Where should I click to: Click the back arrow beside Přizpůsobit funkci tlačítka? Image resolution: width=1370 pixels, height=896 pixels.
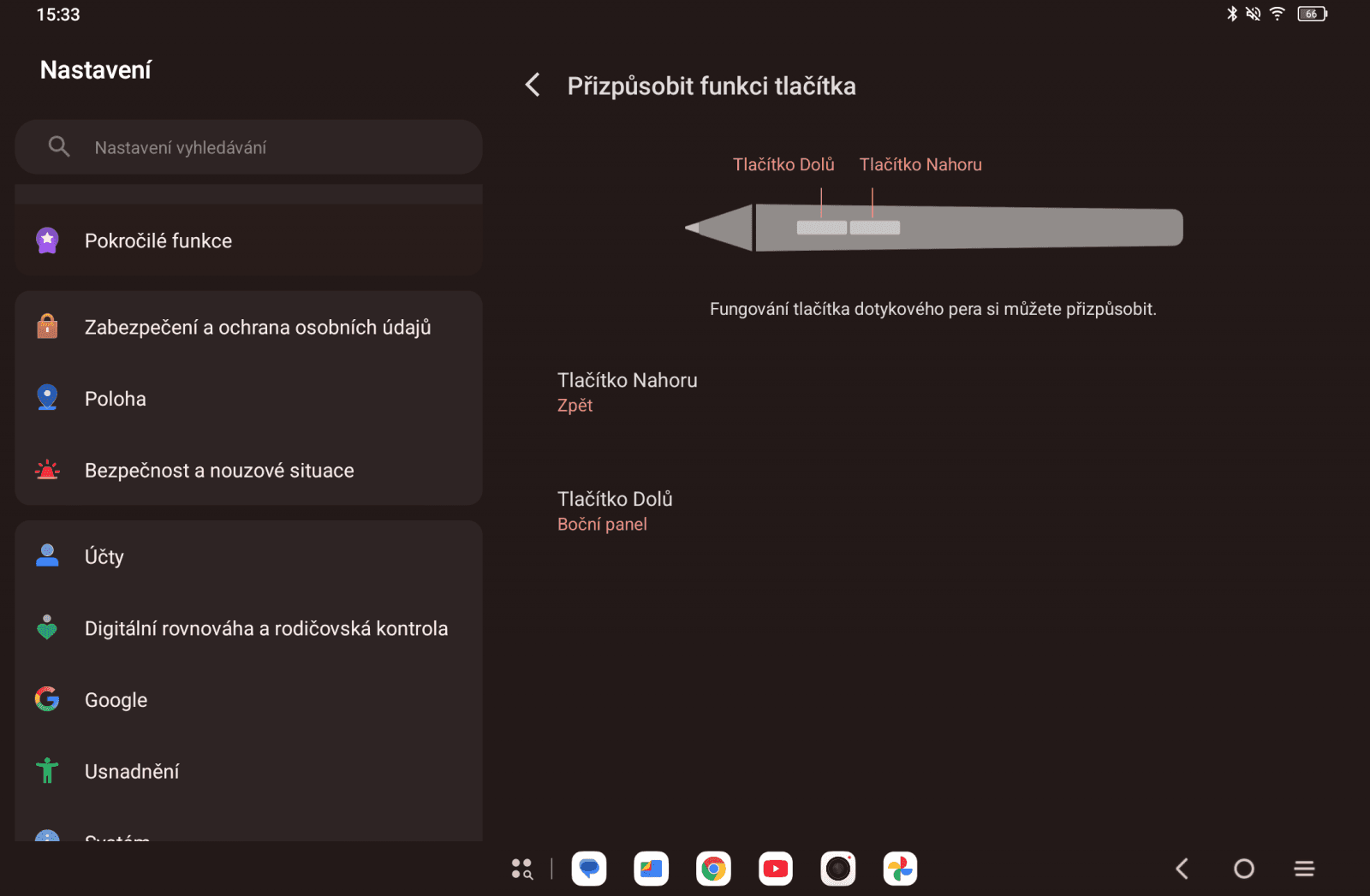point(532,85)
